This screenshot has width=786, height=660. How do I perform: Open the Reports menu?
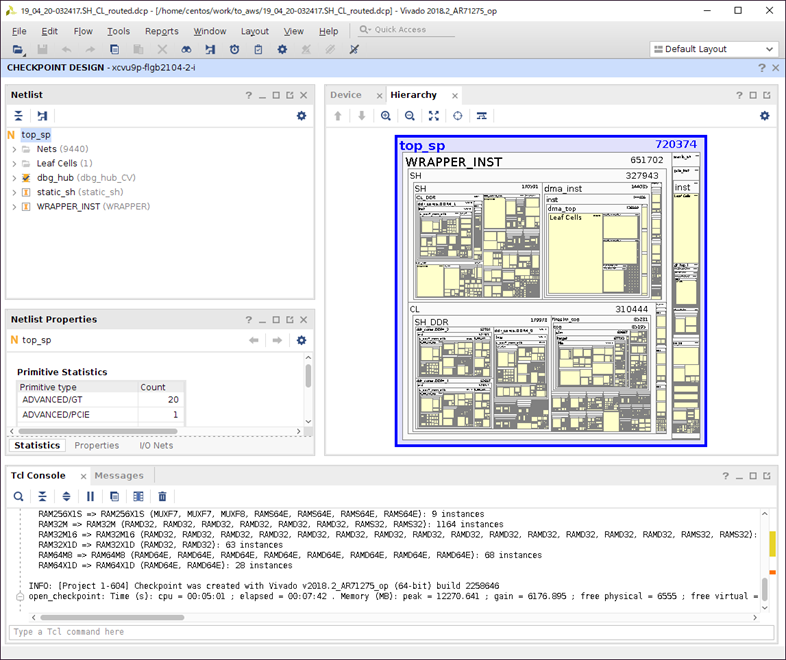click(162, 31)
